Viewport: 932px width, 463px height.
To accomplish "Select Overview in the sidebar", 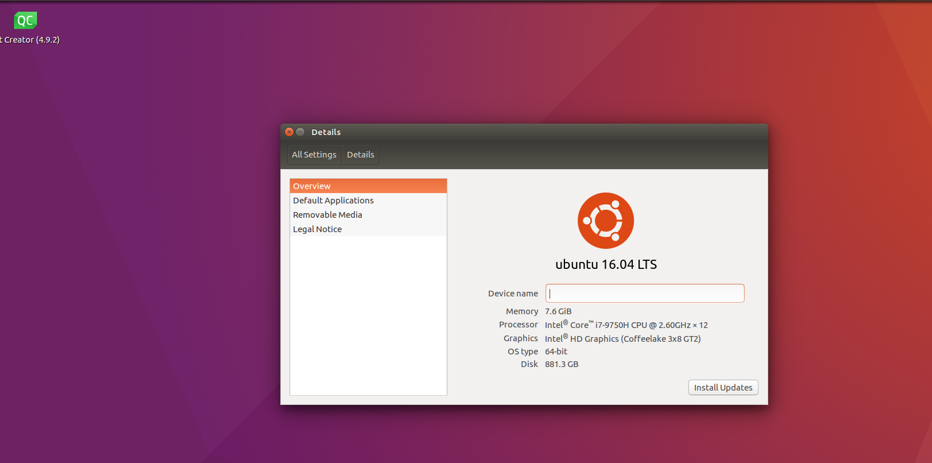I will click(x=368, y=186).
